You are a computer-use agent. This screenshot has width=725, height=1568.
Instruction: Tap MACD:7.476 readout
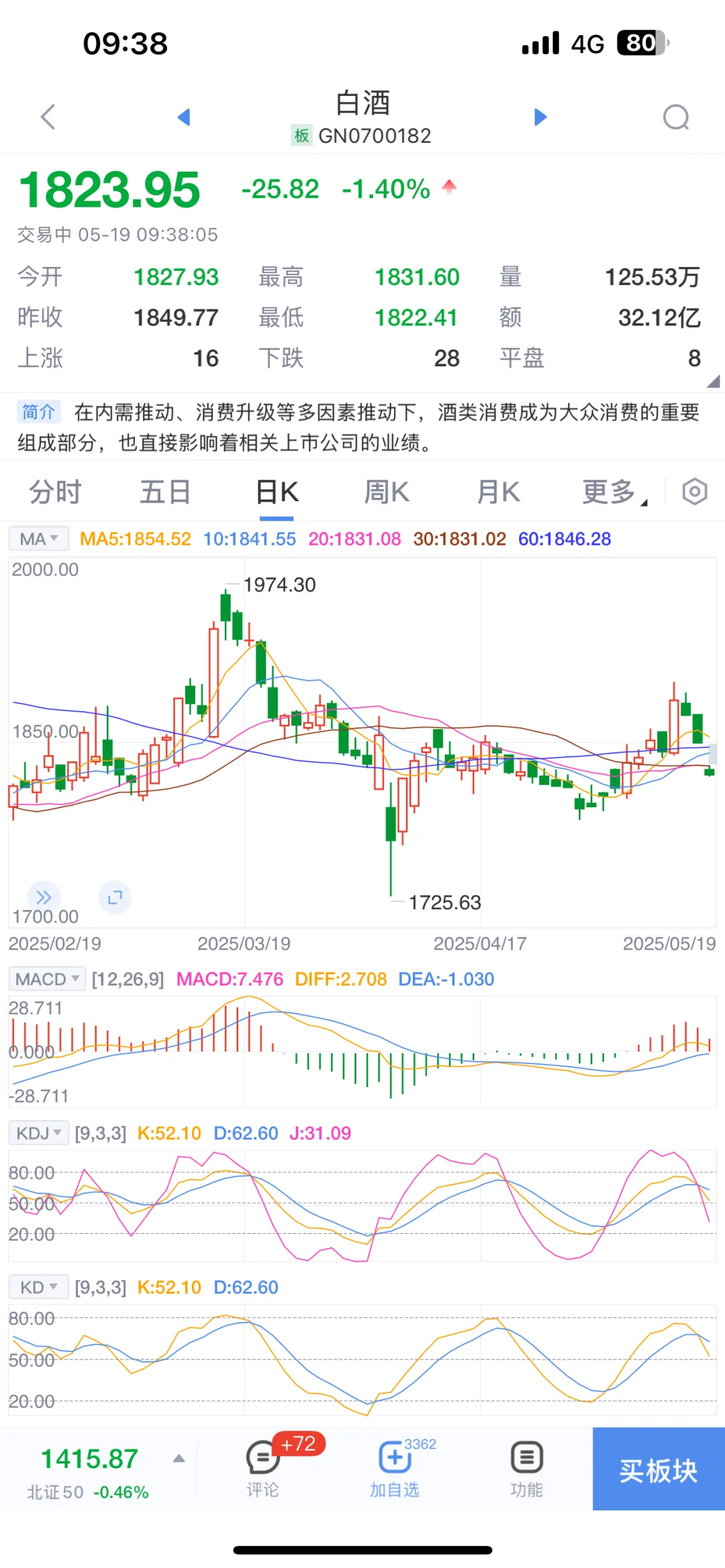pos(230,979)
